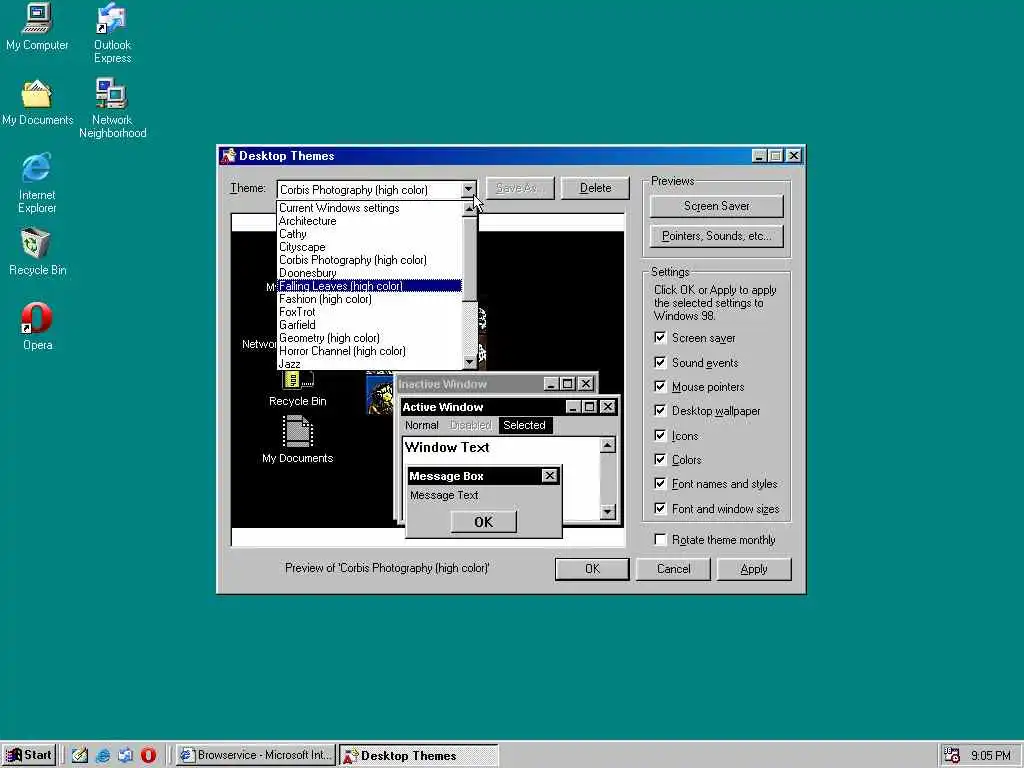The image size is (1024, 768).
Task: Toggle Sound events checkbox
Action: [x=660, y=362]
